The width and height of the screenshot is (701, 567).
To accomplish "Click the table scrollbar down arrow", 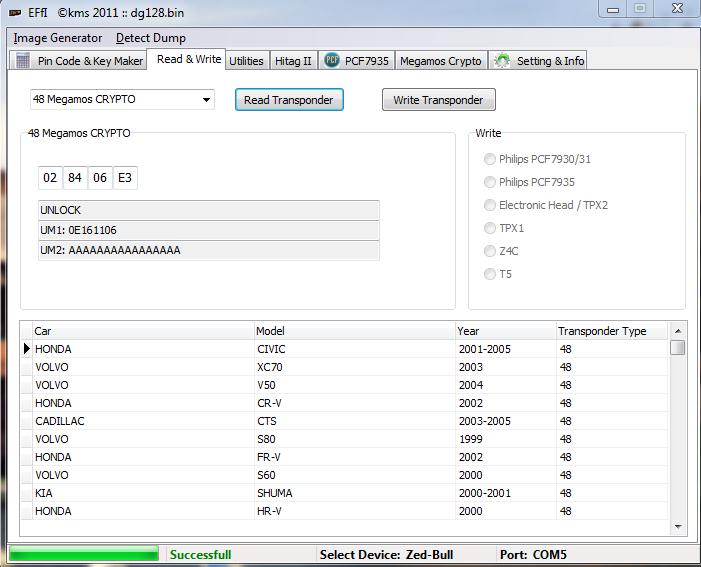I will [678, 526].
